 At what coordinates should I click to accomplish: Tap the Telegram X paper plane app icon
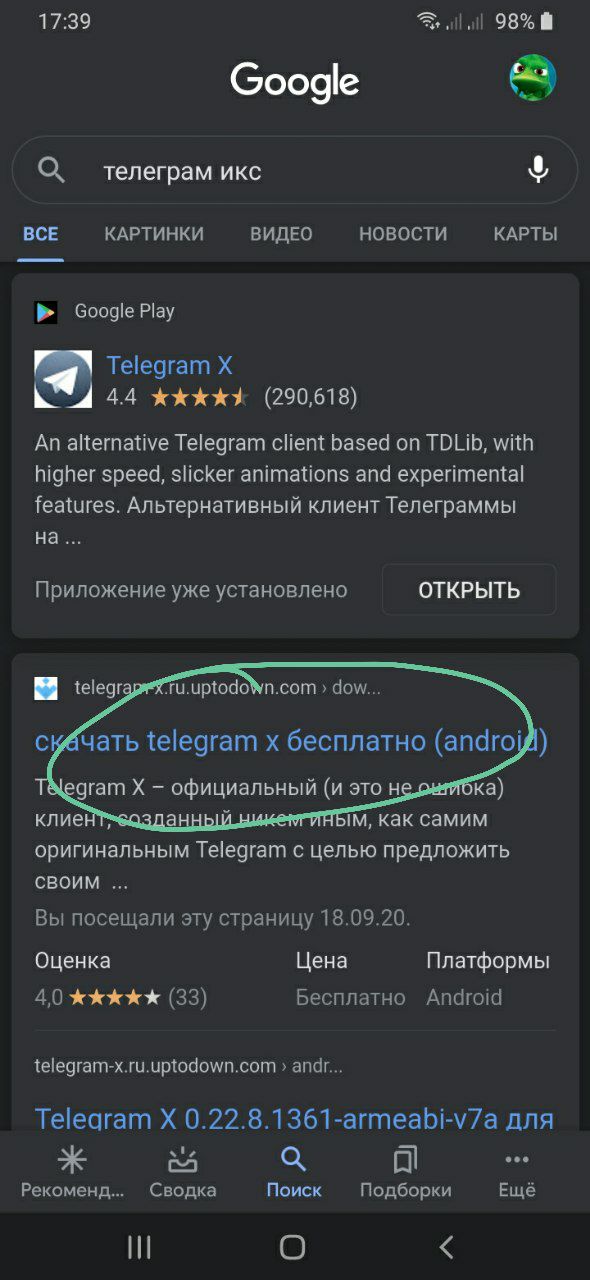(63, 379)
